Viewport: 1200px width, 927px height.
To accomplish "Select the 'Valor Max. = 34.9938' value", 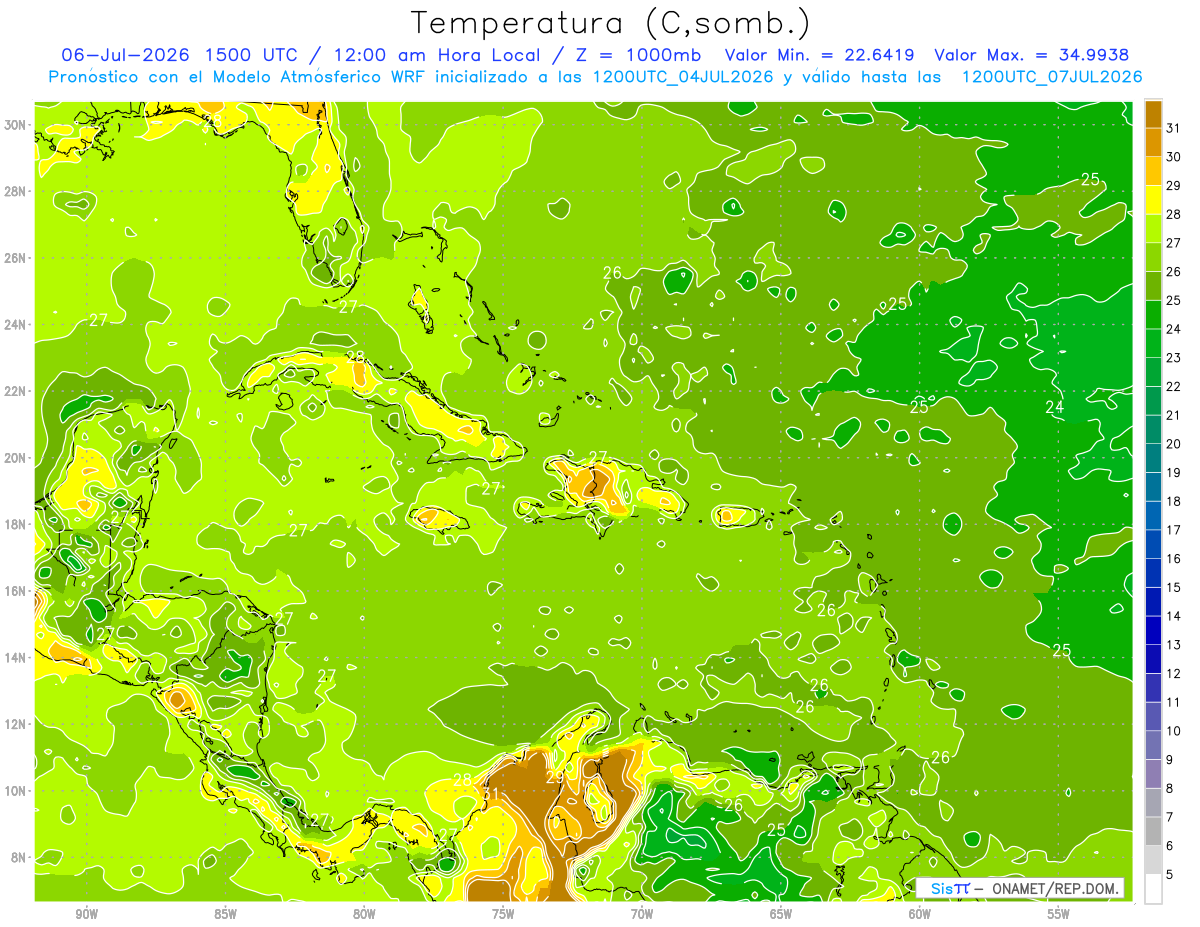I will (1033, 54).
